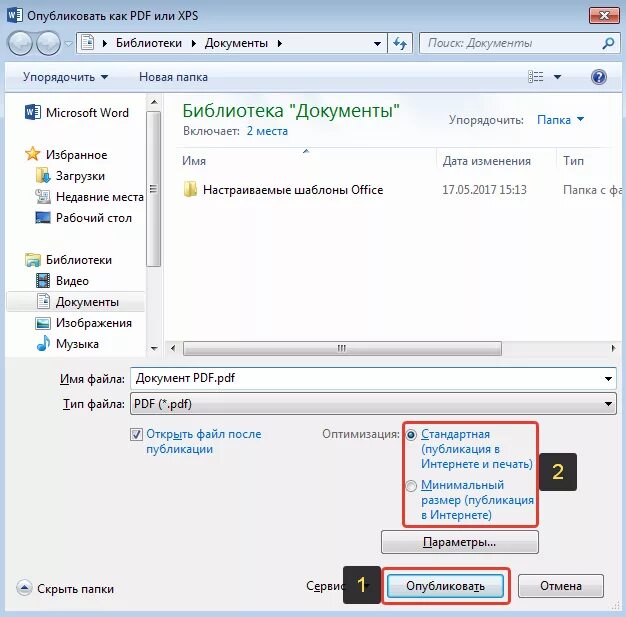
Task: Click file list scroll right arrow
Action: point(613,348)
